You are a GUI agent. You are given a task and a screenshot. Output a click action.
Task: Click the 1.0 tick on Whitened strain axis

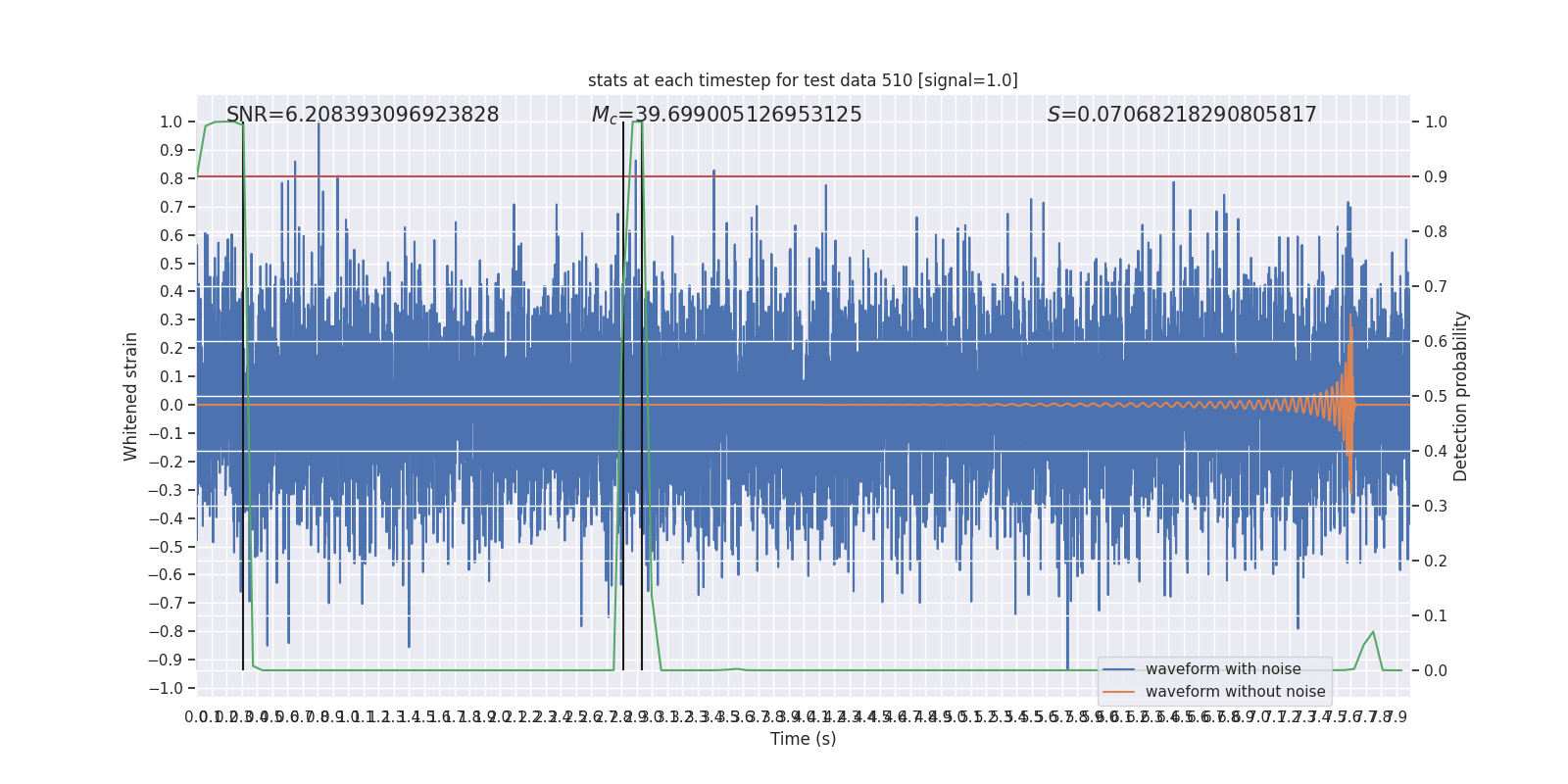click(x=171, y=122)
